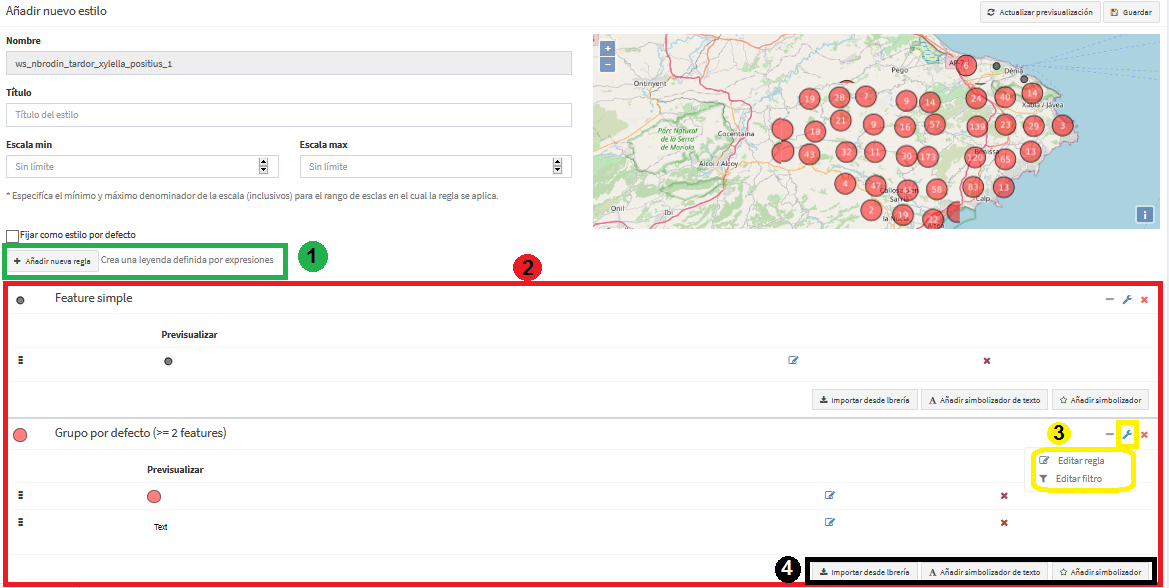The width and height of the screenshot is (1169, 588).
Task: Enable Fijar como estilo por defecto
Action: pyautogui.click(x=12, y=236)
